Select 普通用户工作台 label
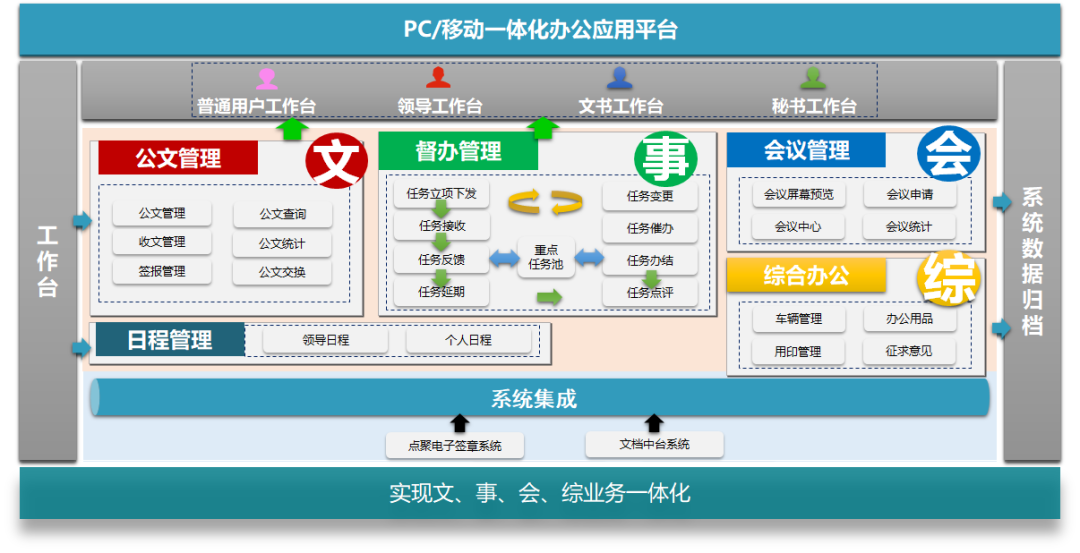The image size is (1080, 553). 256,106
